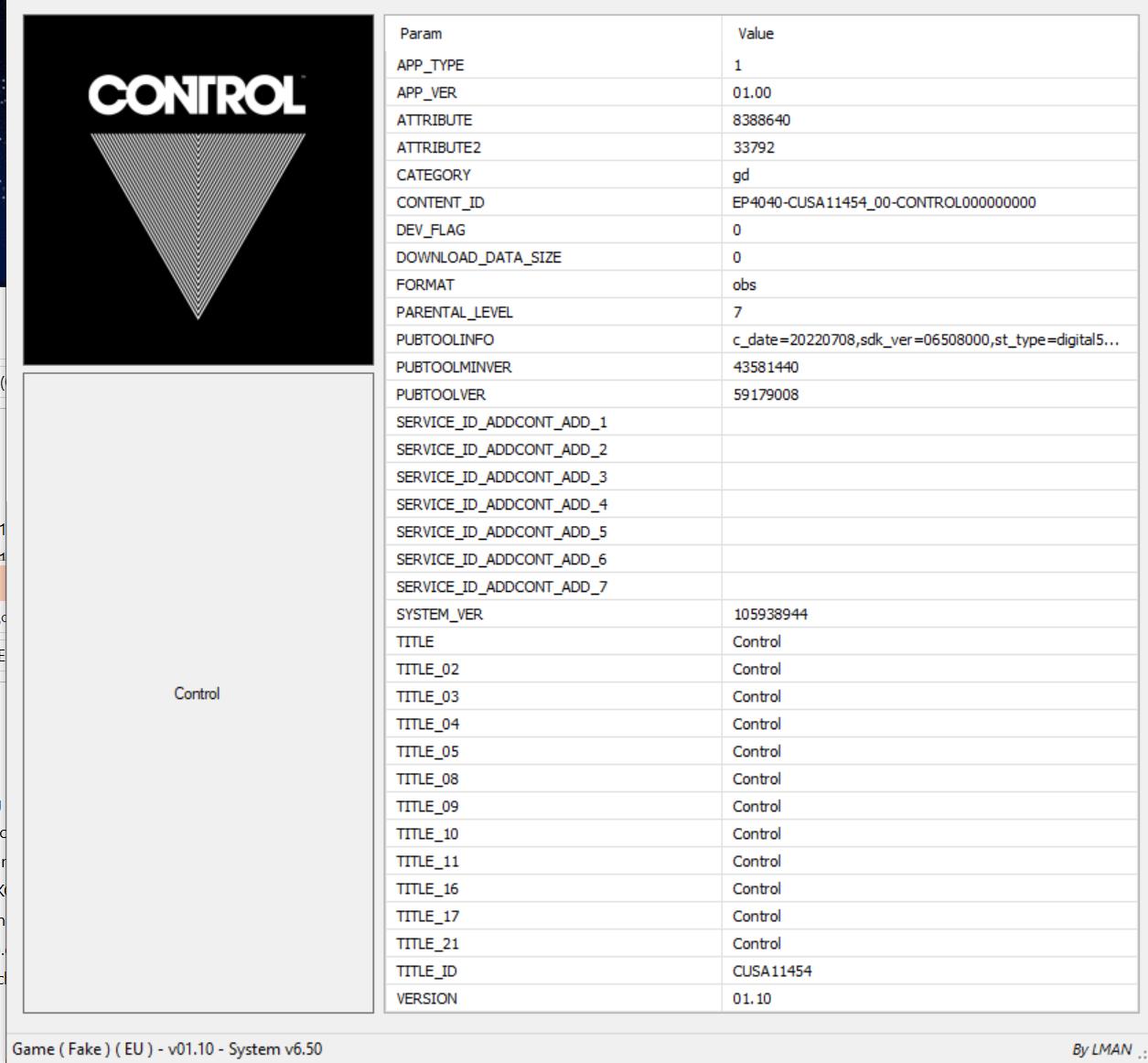Click the SYSTEM_VER value 105938944

(x=770, y=614)
